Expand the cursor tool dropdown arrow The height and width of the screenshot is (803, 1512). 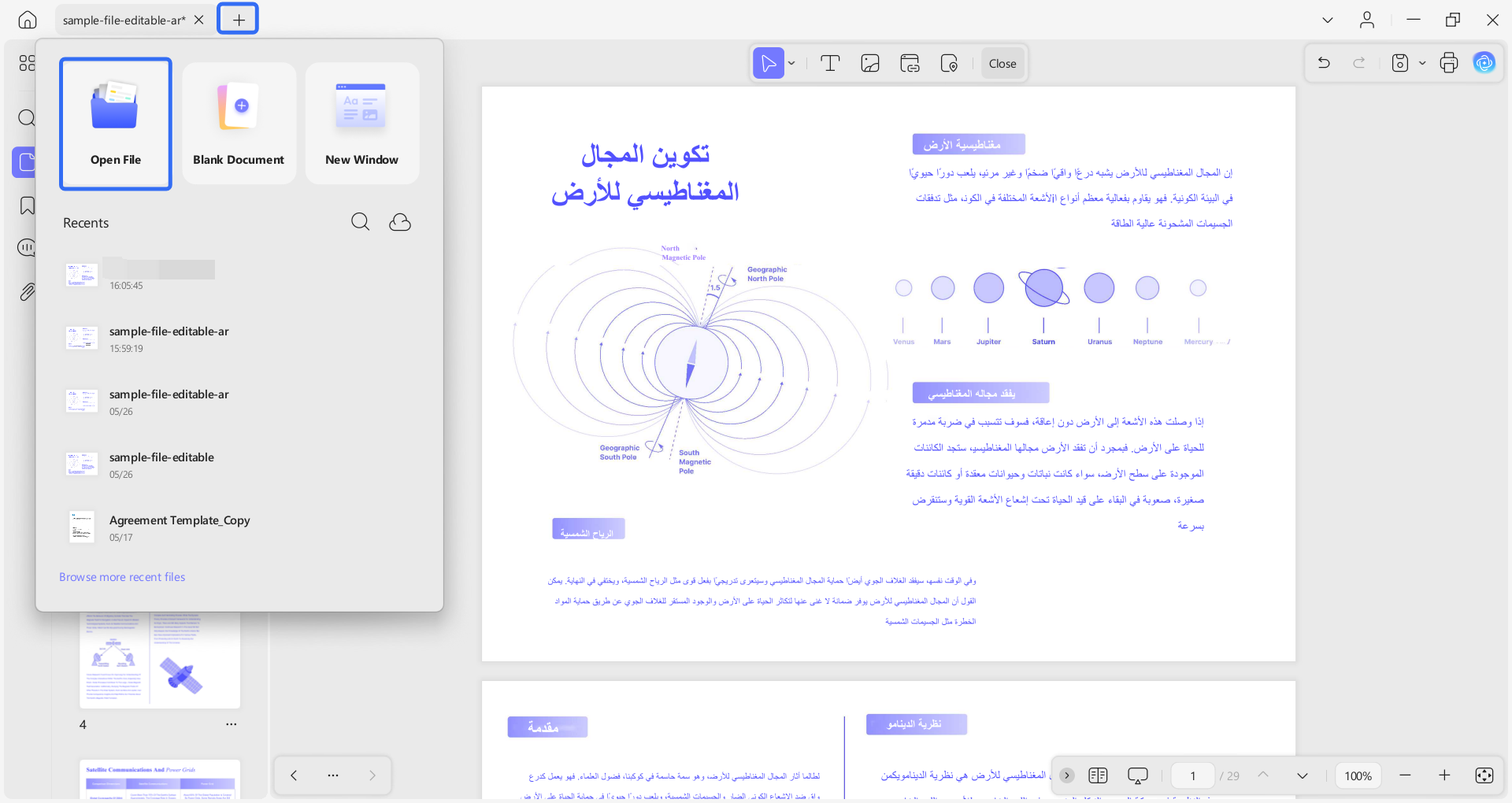pos(792,63)
